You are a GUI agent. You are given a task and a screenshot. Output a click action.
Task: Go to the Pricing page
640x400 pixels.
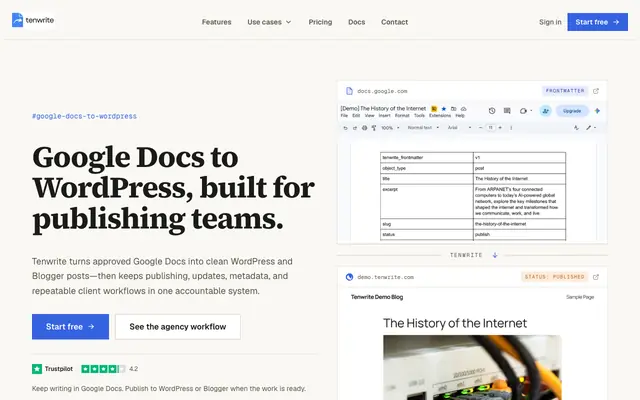[320, 22]
